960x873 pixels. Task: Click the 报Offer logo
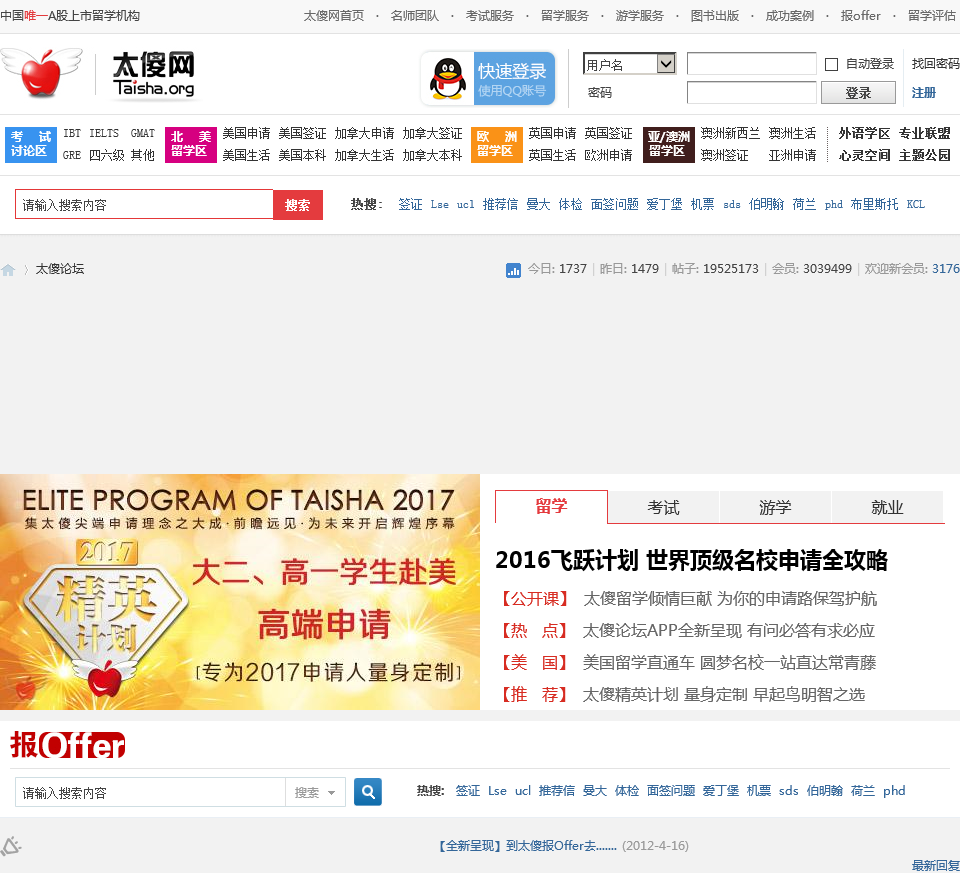point(67,745)
